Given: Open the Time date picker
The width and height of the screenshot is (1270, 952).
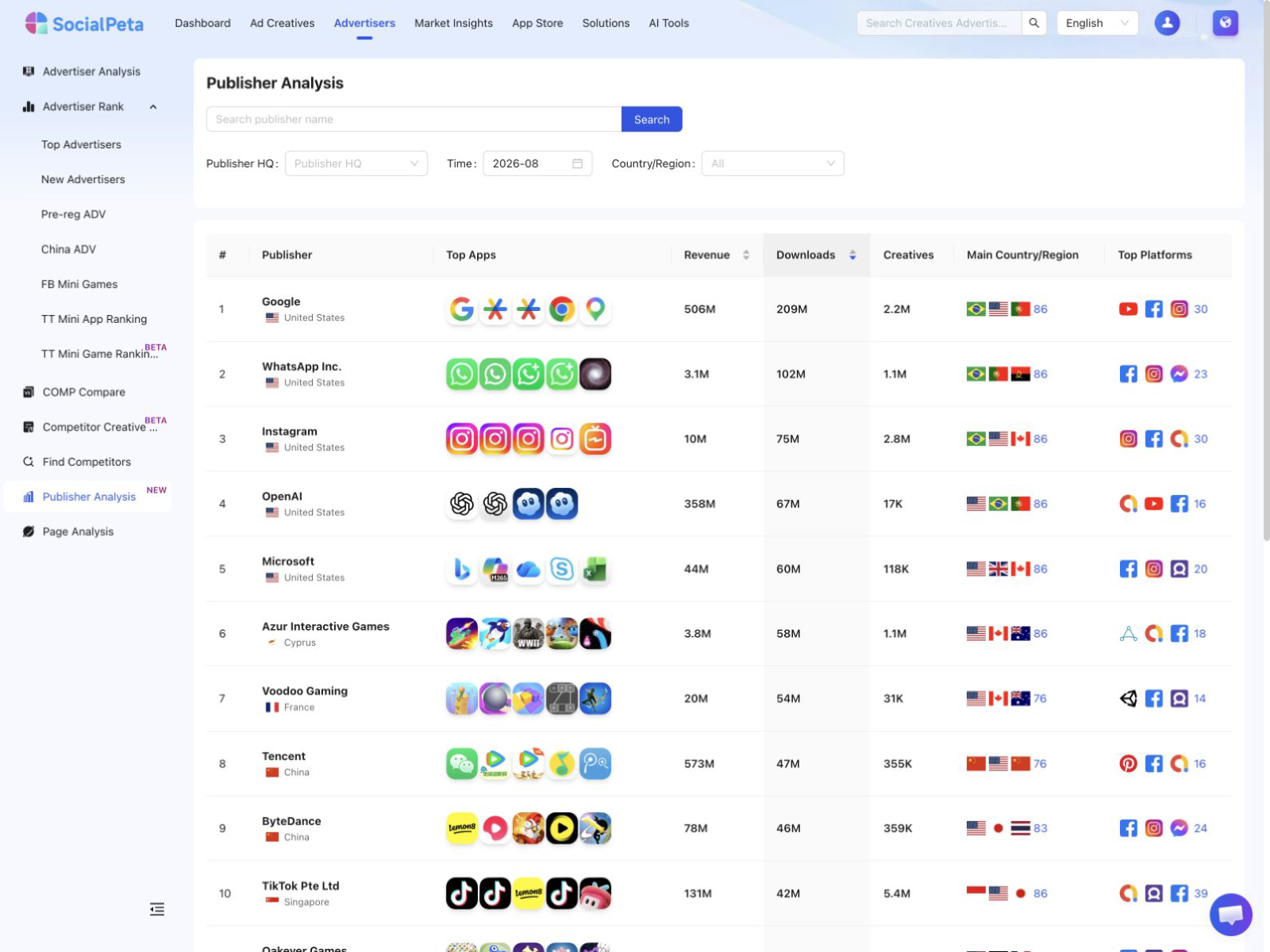Looking at the screenshot, I should [537, 163].
